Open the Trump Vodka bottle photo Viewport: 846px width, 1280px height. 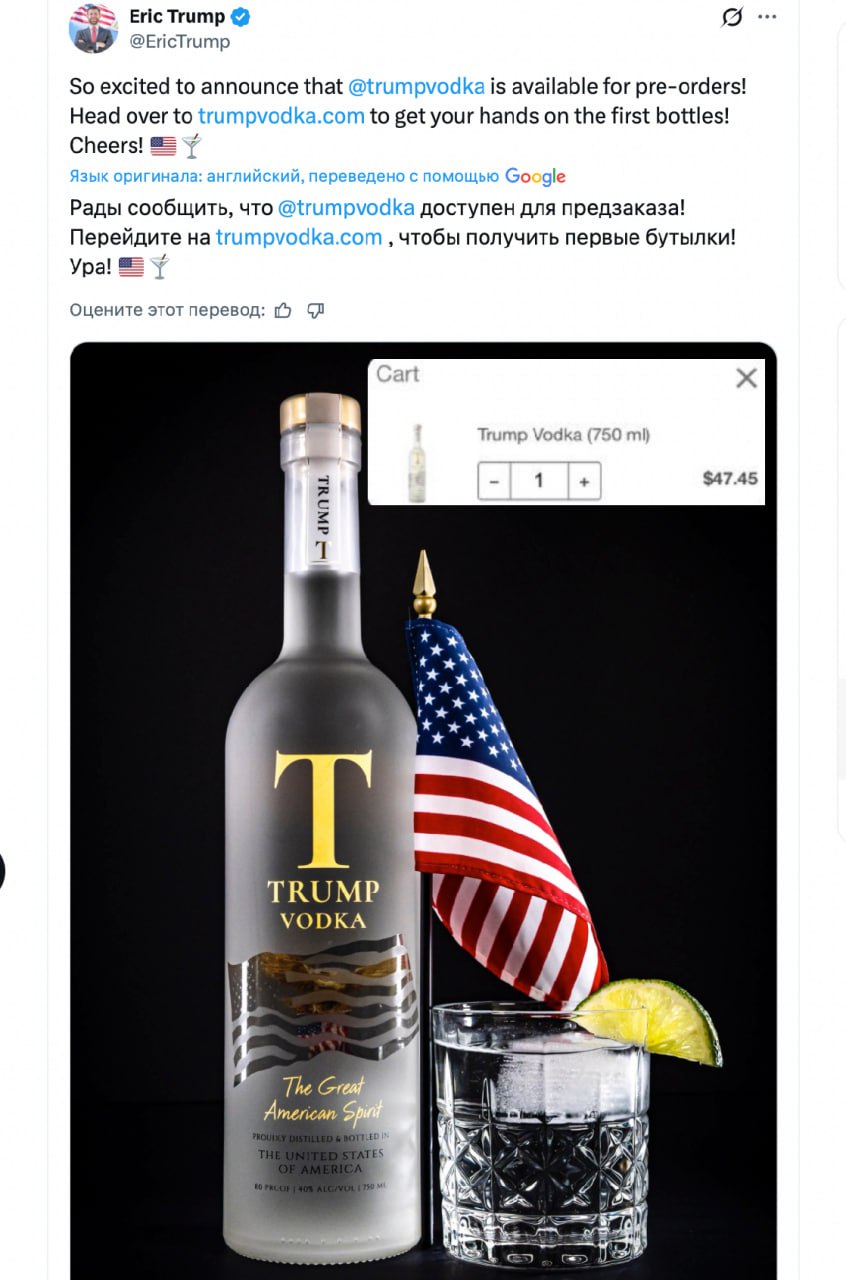423,810
